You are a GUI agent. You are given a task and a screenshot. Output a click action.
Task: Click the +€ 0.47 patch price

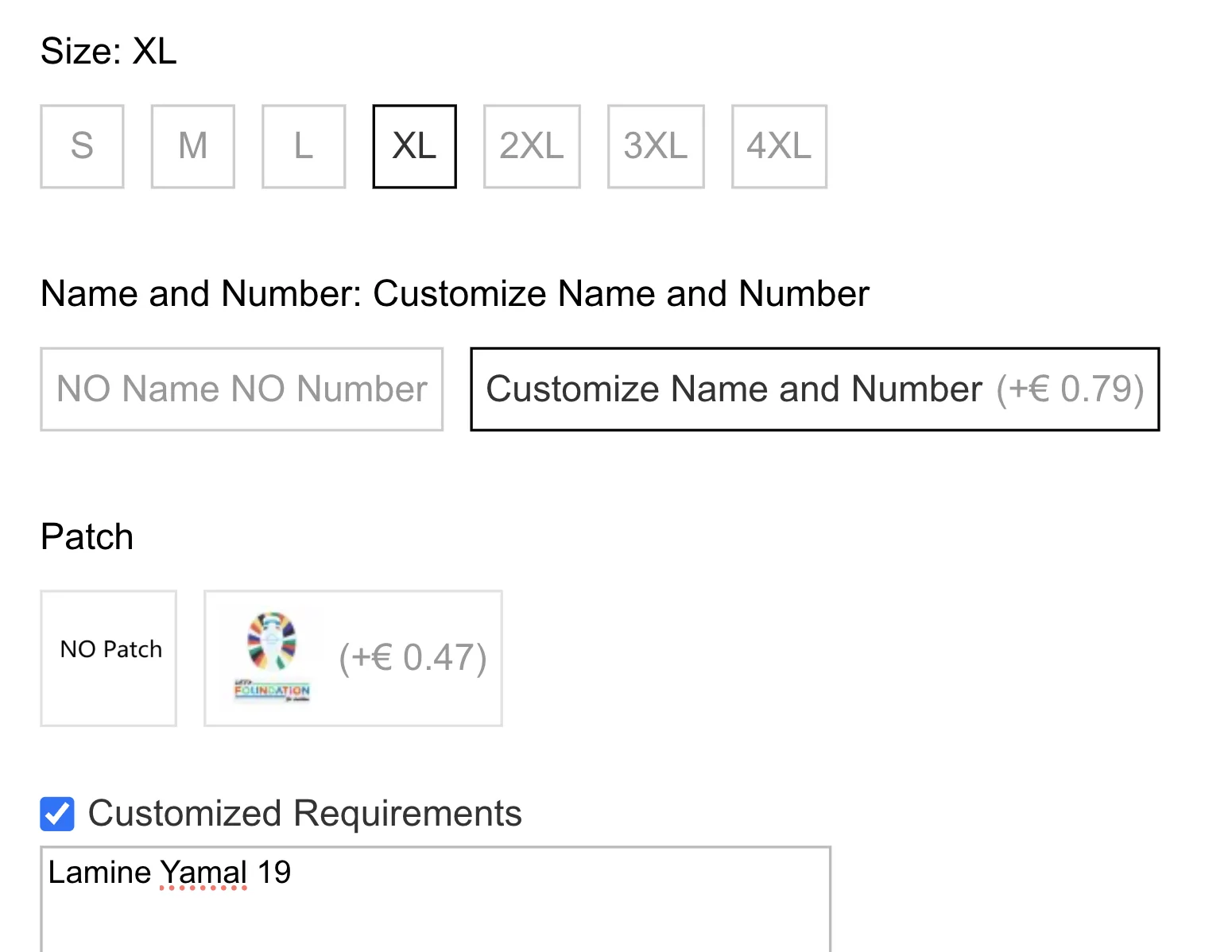pyautogui.click(x=413, y=658)
